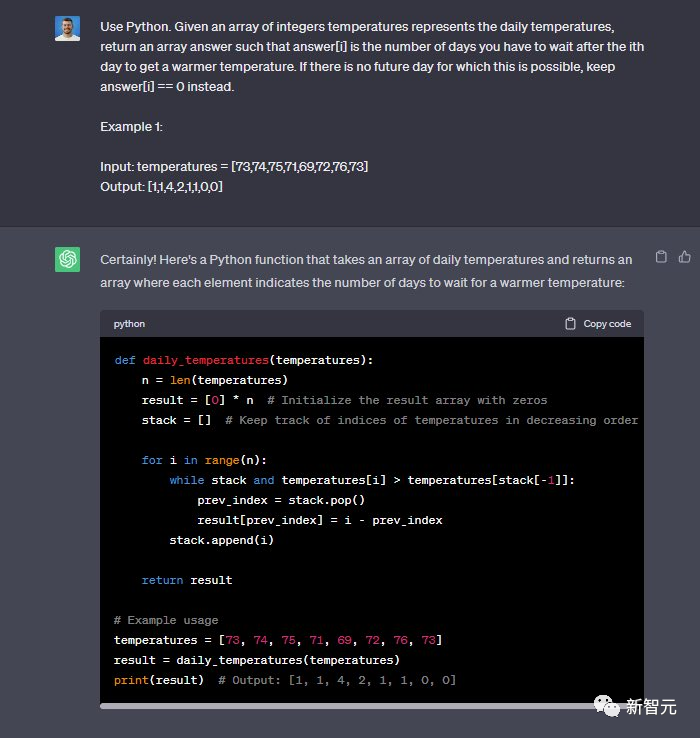Click the 'result = [0] * n' code

pos(197,400)
